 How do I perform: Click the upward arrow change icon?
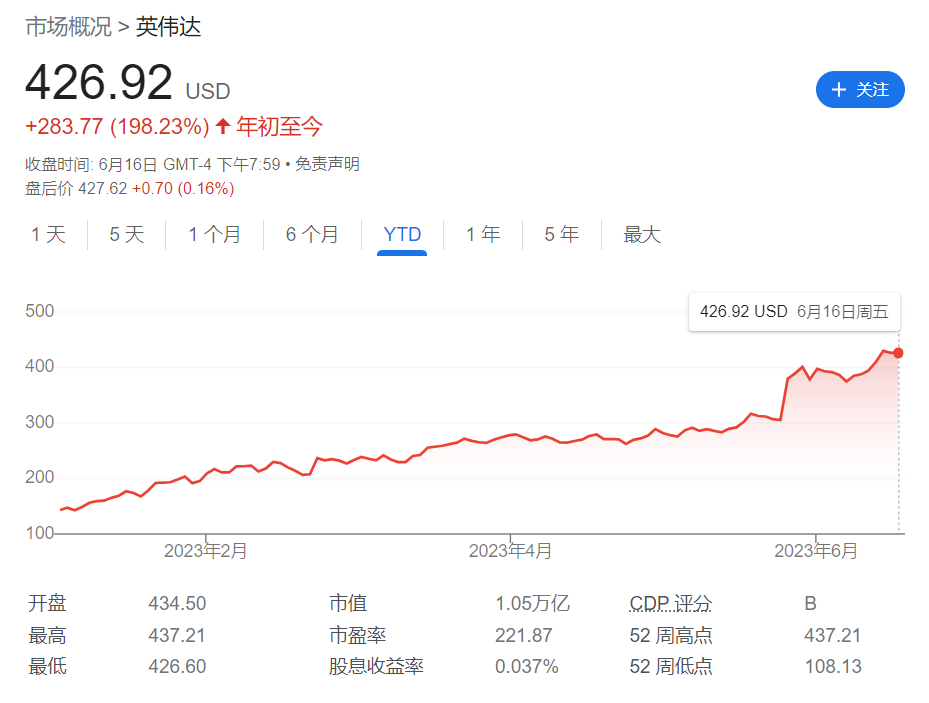coord(223,126)
